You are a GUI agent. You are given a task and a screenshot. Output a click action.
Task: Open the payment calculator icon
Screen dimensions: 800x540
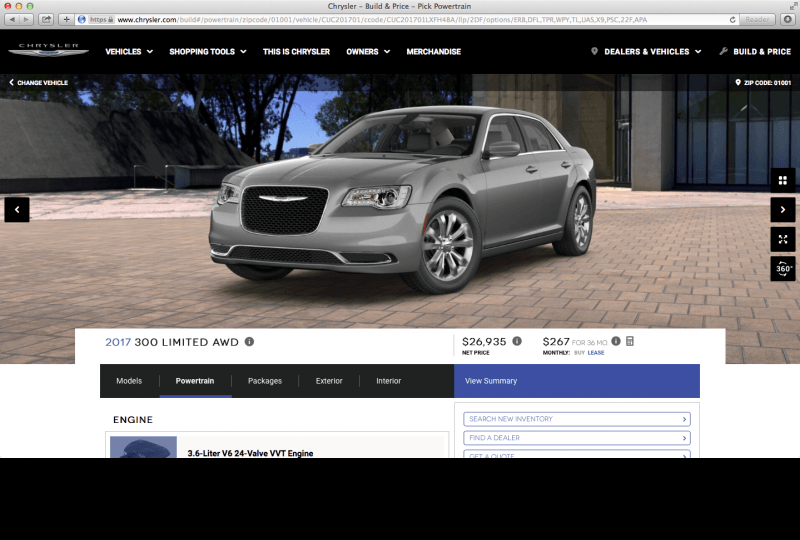(630, 341)
